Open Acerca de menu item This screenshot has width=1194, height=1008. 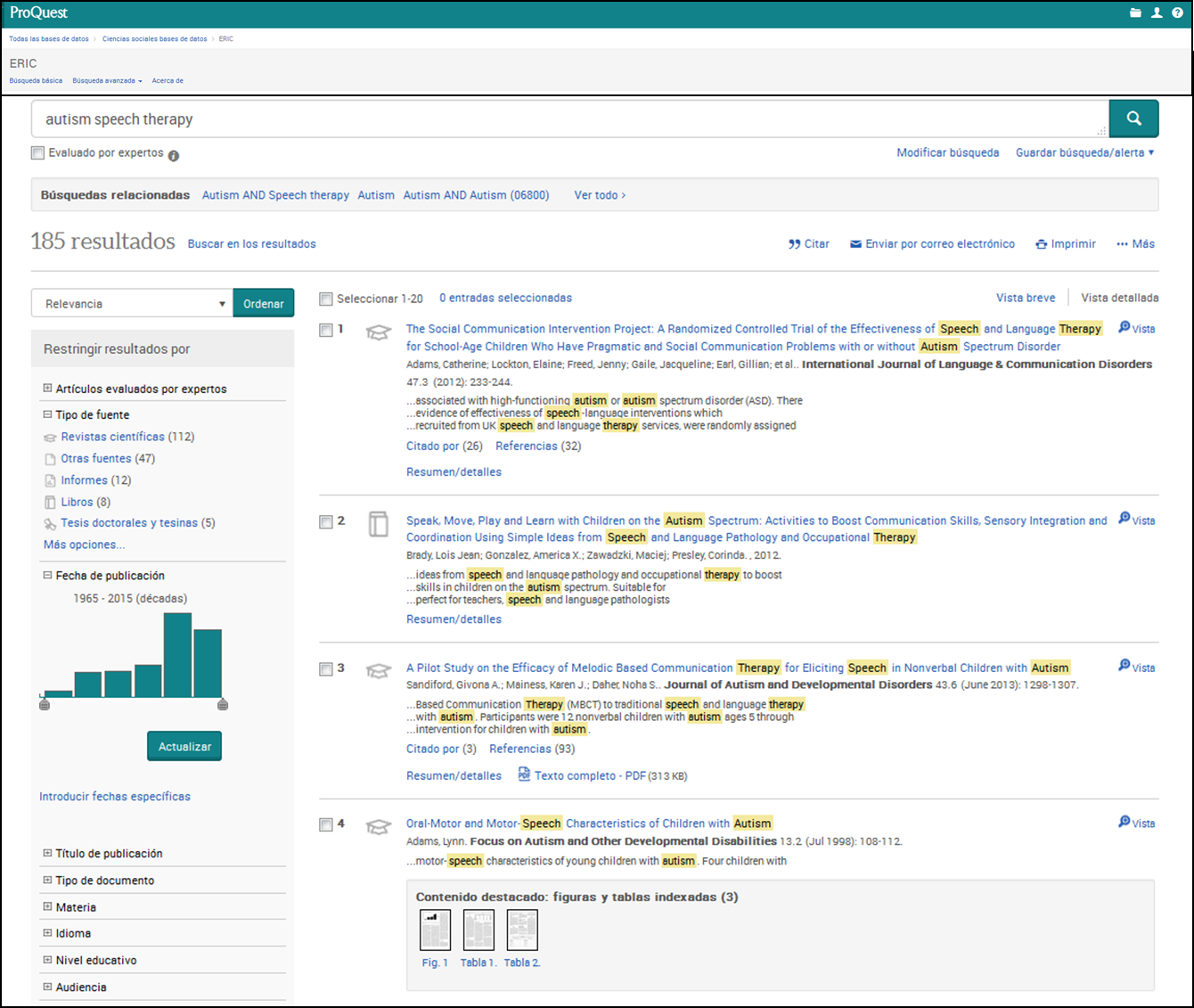click(168, 81)
